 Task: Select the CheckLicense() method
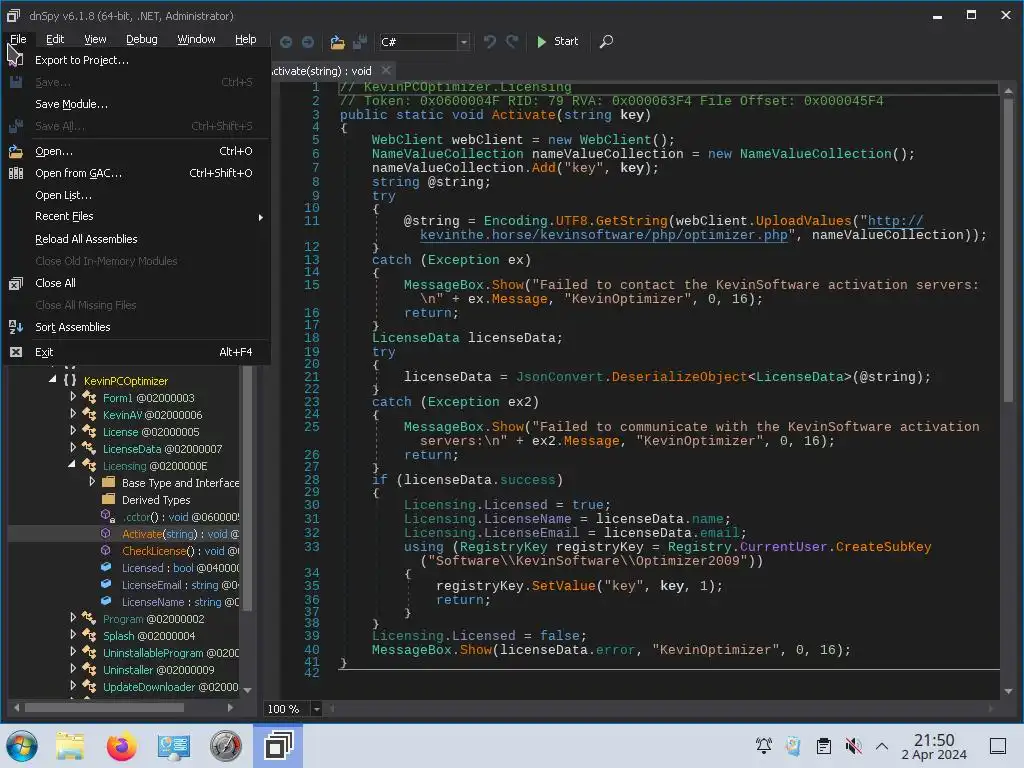tap(180, 551)
